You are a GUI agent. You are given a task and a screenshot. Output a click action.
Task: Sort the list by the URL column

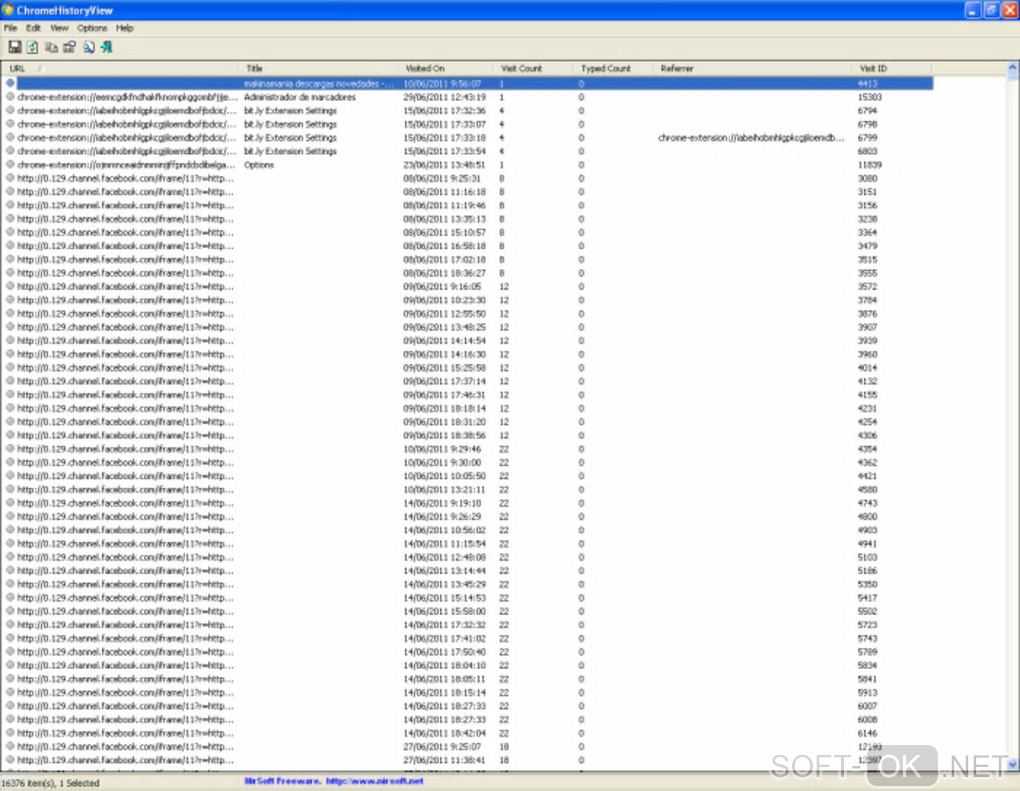(121, 68)
